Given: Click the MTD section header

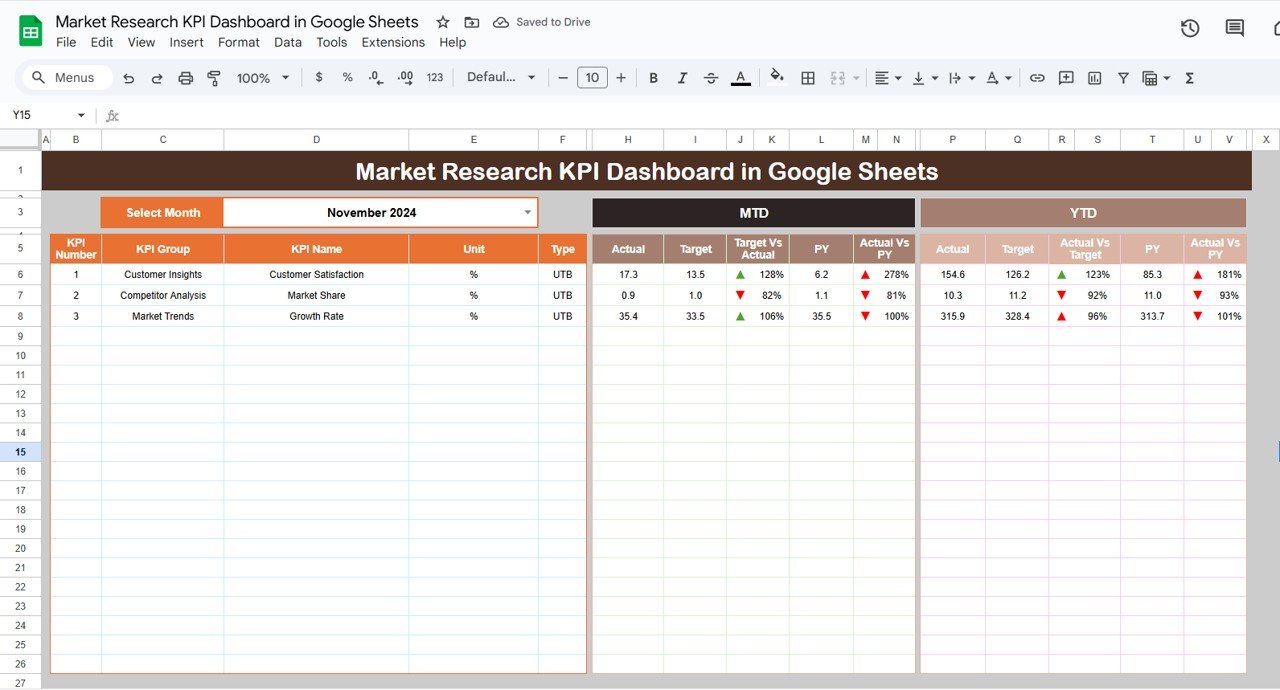Looking at the screenshot, I should tap(753, 213).
